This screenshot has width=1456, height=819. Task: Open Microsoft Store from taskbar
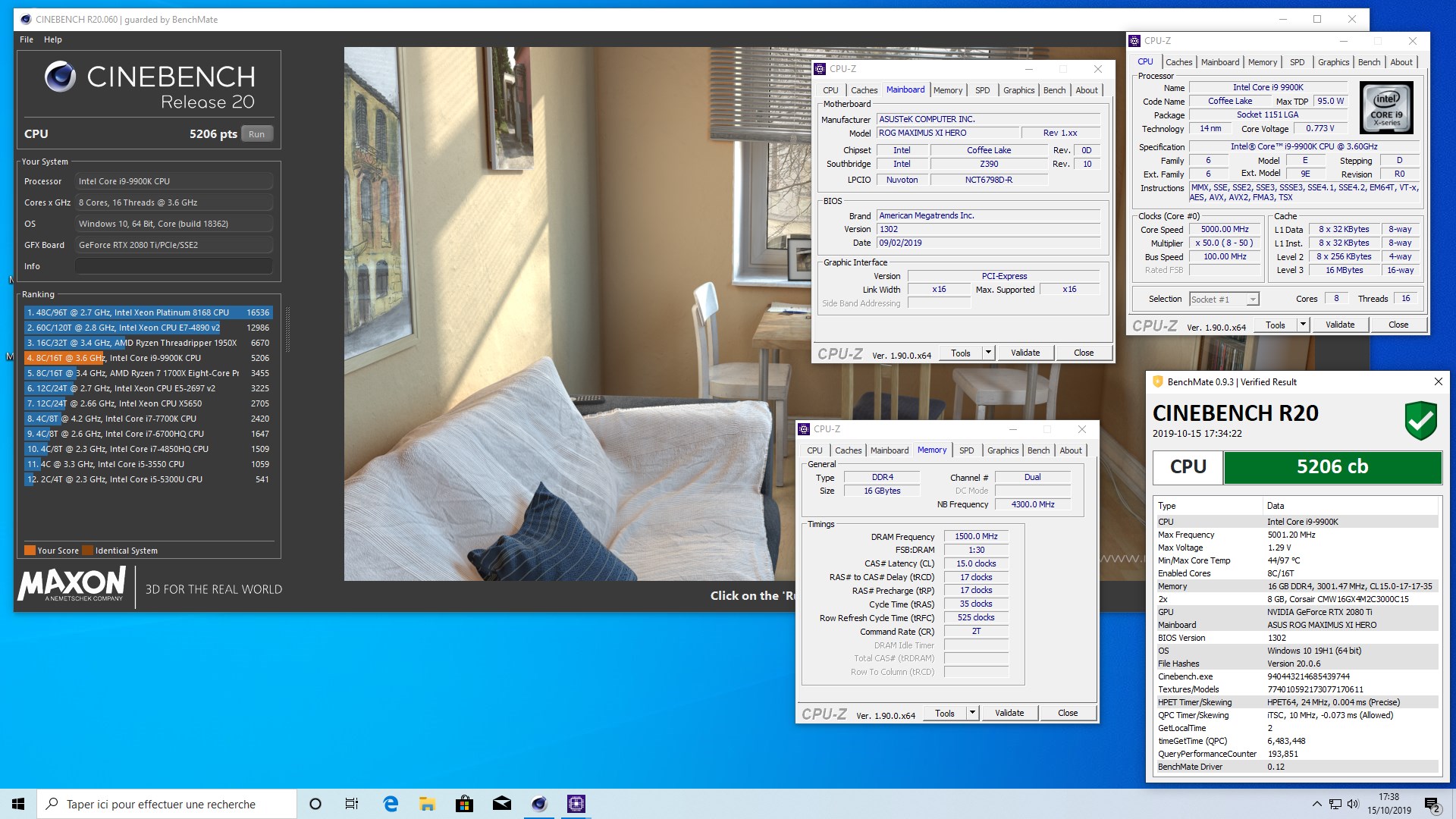tap(464, 804)
